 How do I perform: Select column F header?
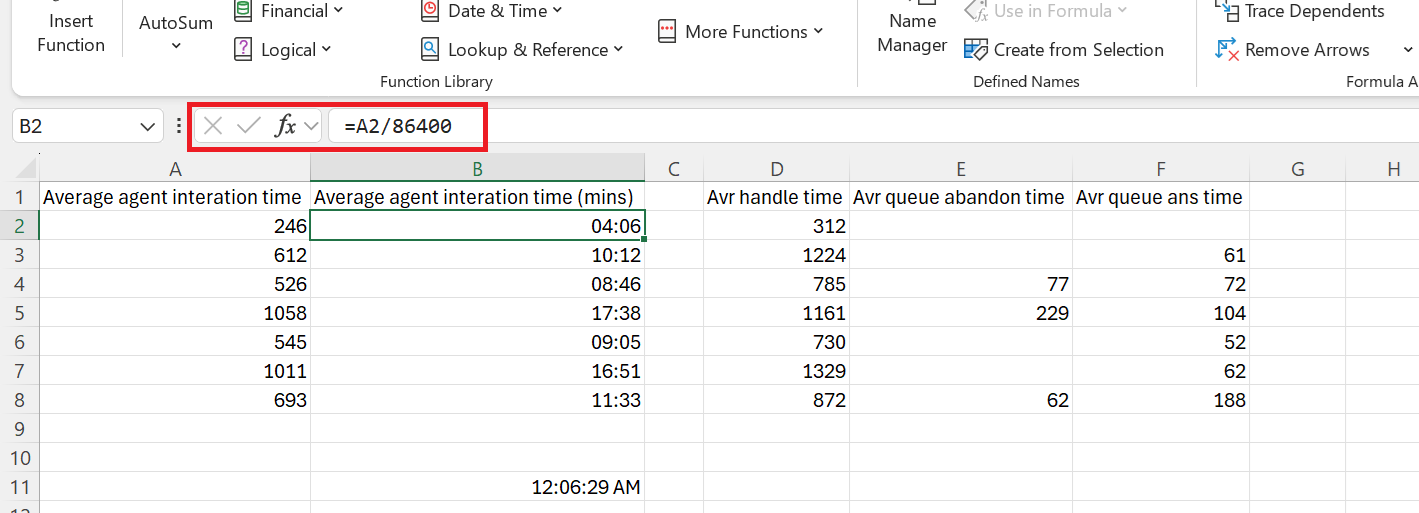(1161, 168)
